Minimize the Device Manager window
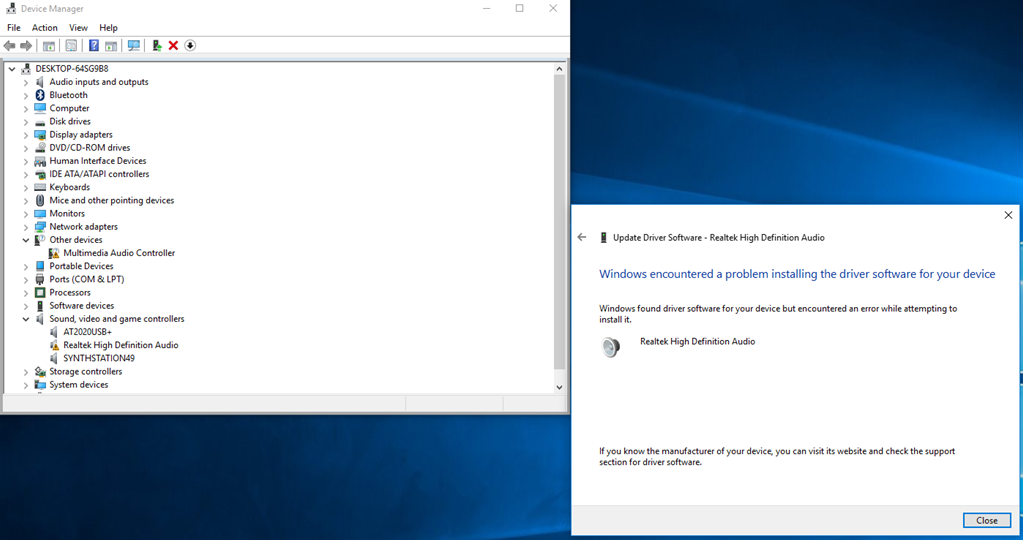Image resolution: width=1024 pixels, height=540 pixels. click(x=487, y=8)
